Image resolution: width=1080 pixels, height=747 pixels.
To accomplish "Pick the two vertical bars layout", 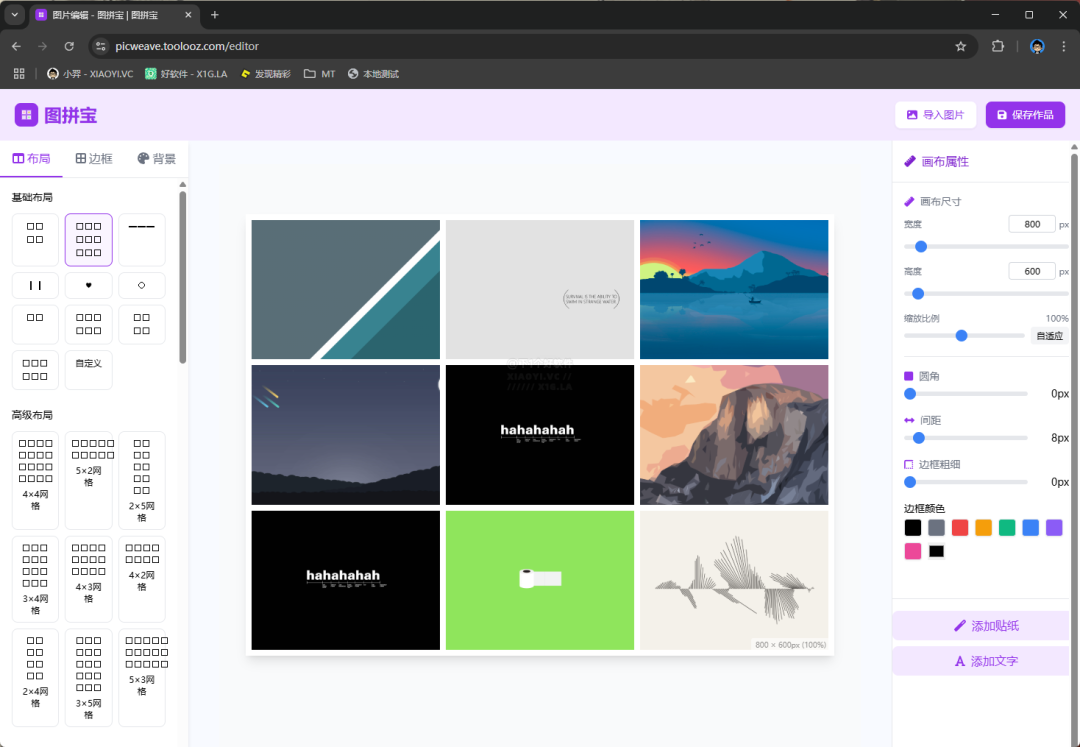I will pyautogui.click(x=35, y=285).
